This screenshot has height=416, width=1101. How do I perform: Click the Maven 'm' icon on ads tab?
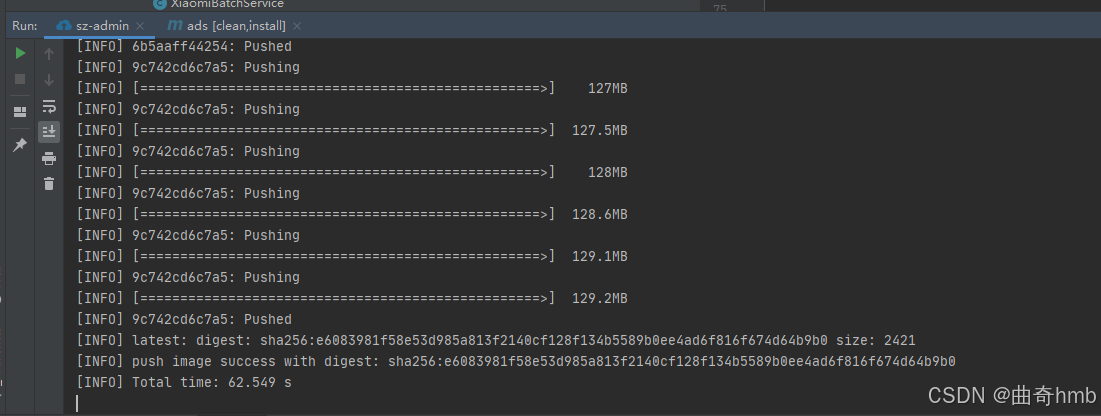pos(175,26)
